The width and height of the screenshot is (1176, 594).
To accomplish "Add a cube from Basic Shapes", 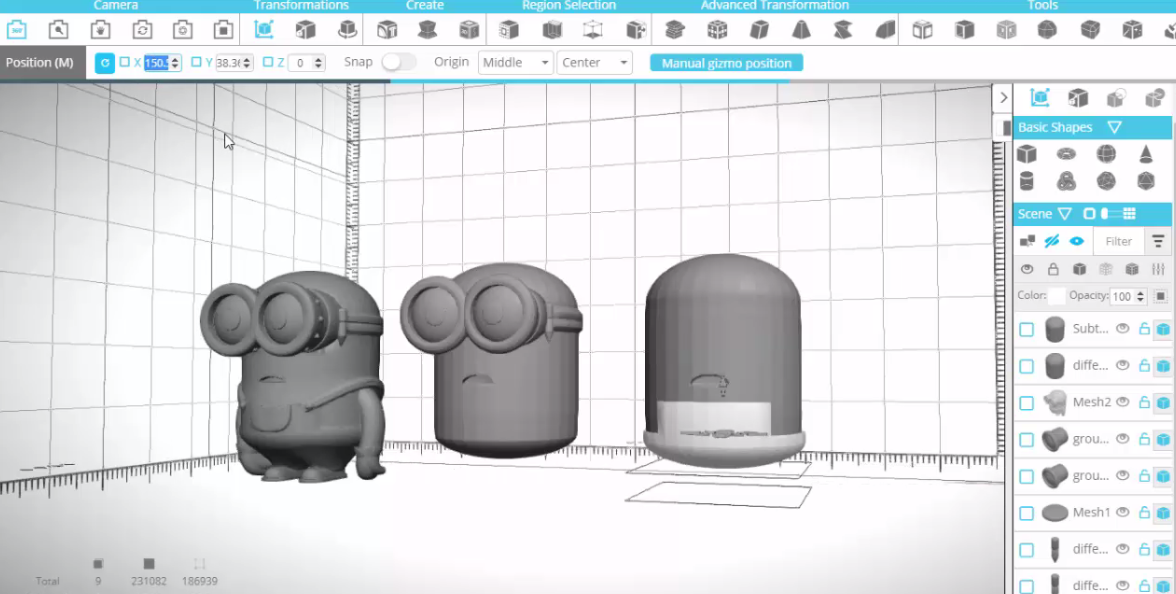I will click(1027, 154).
